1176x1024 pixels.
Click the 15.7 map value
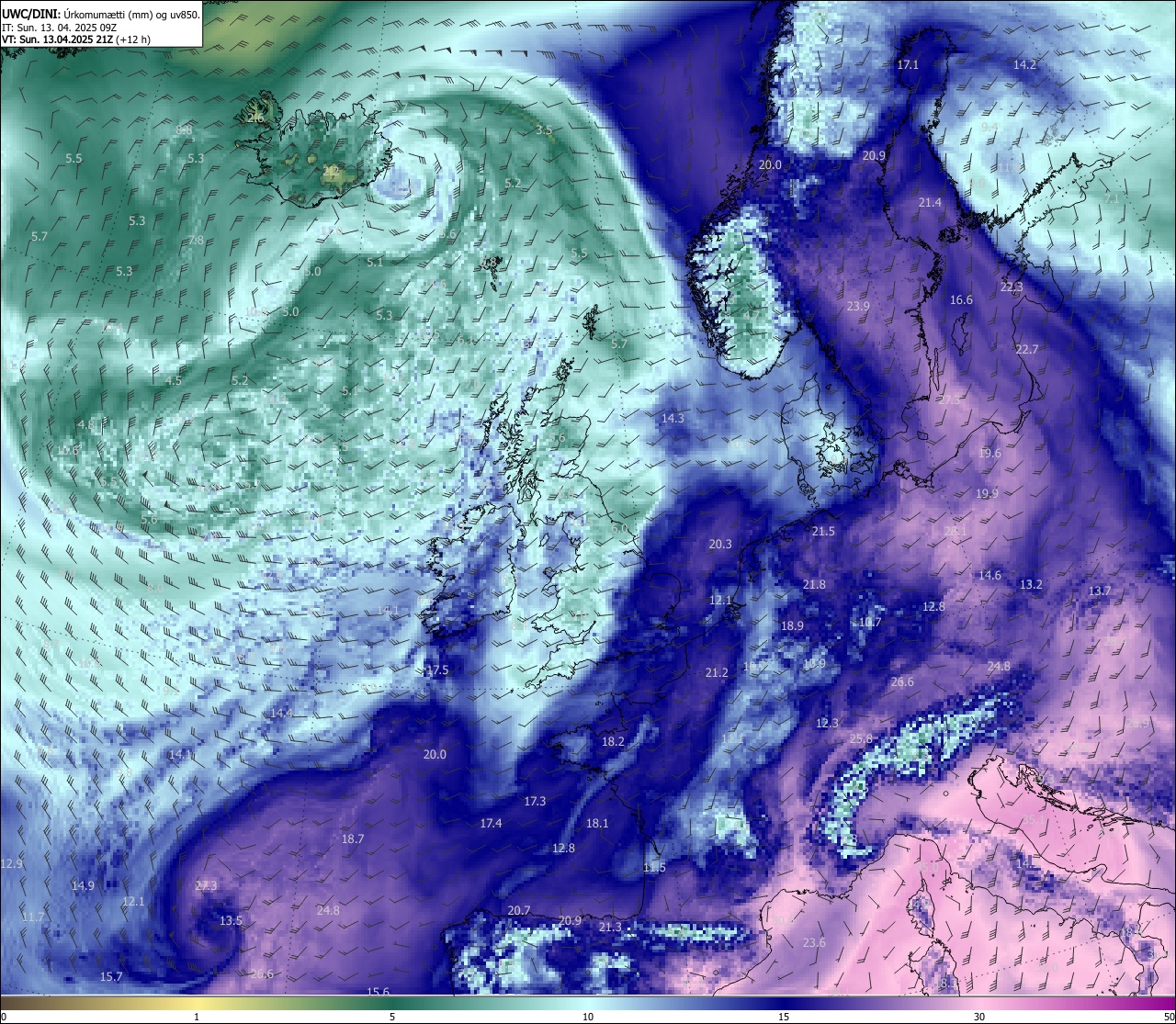pos(111,977)
